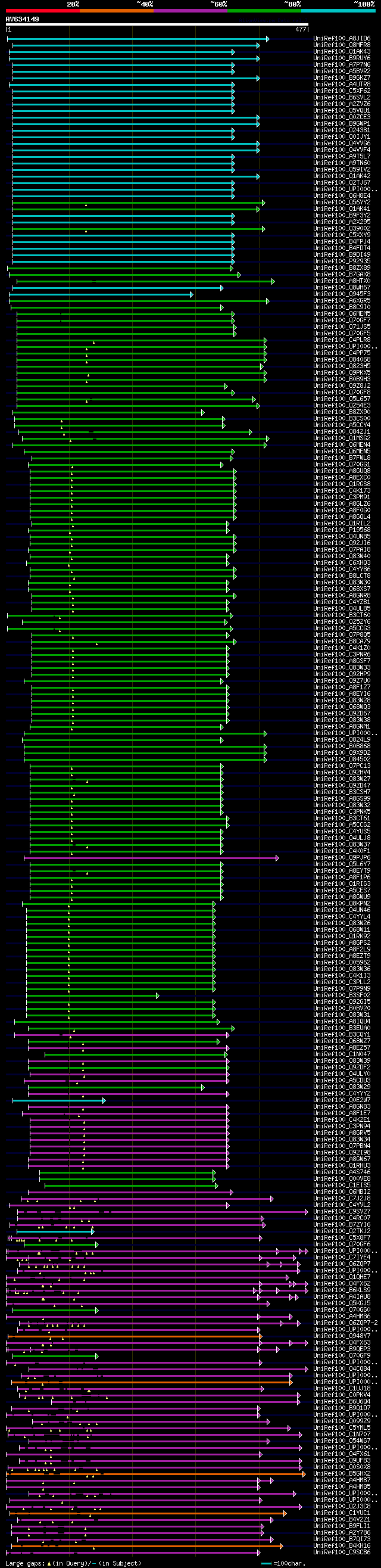Select hit label UniRef100_B5GHX2
The width and height of the screenshot is (381, 1568).
(x=342, y=1474)
